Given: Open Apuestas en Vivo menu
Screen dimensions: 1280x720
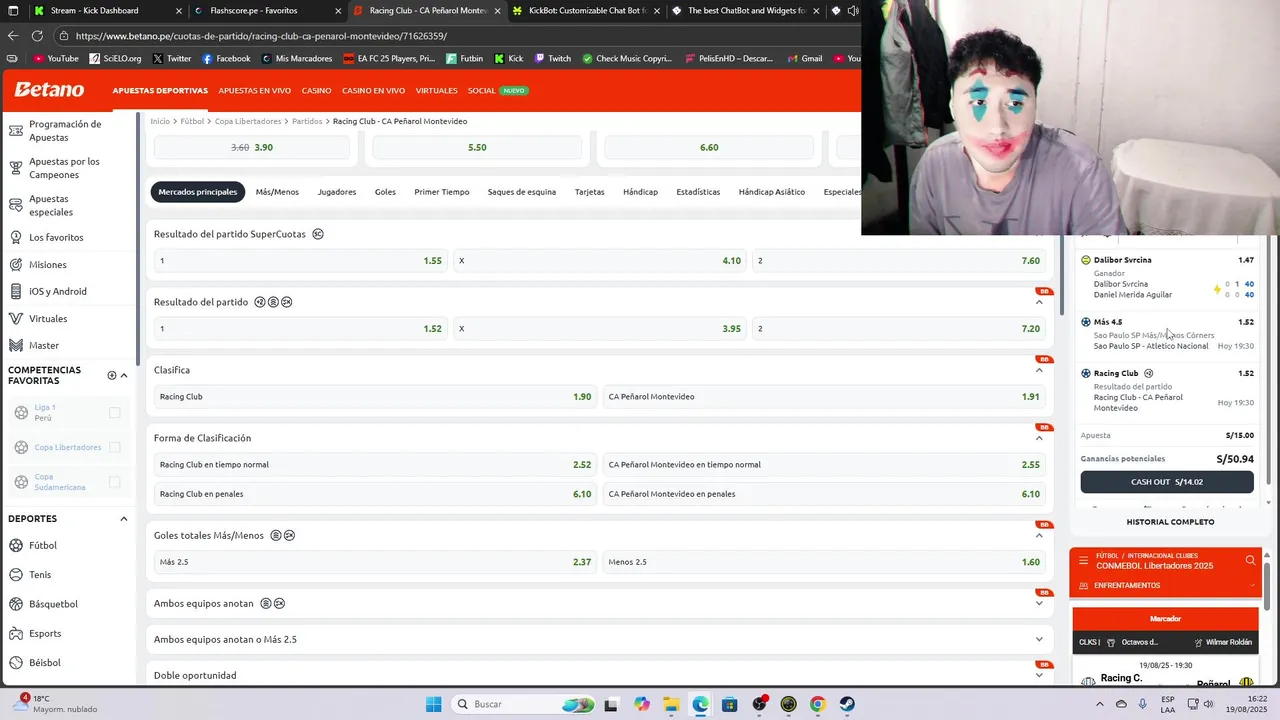Looking at the screenshot, I should point(255,90).
